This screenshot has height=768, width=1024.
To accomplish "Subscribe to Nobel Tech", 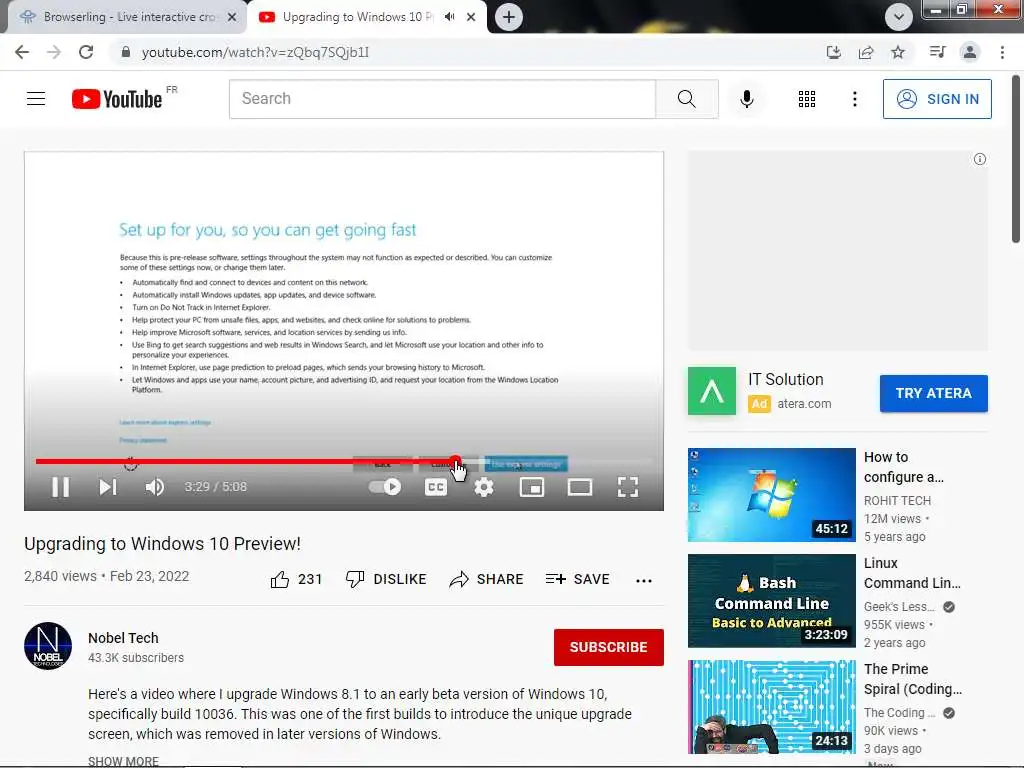I will tap(609, 647).
